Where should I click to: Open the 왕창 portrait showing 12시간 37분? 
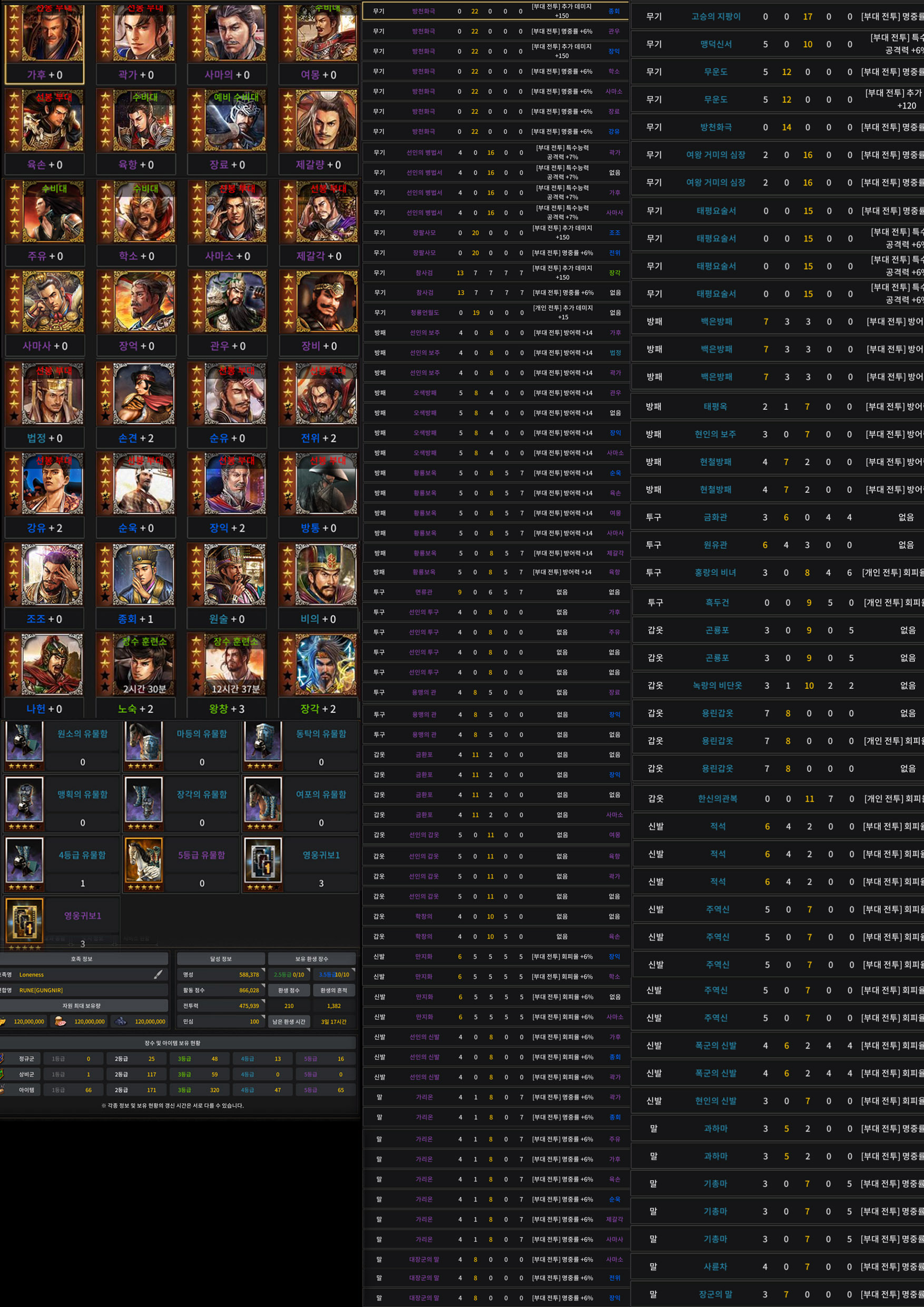pos(234,665)
